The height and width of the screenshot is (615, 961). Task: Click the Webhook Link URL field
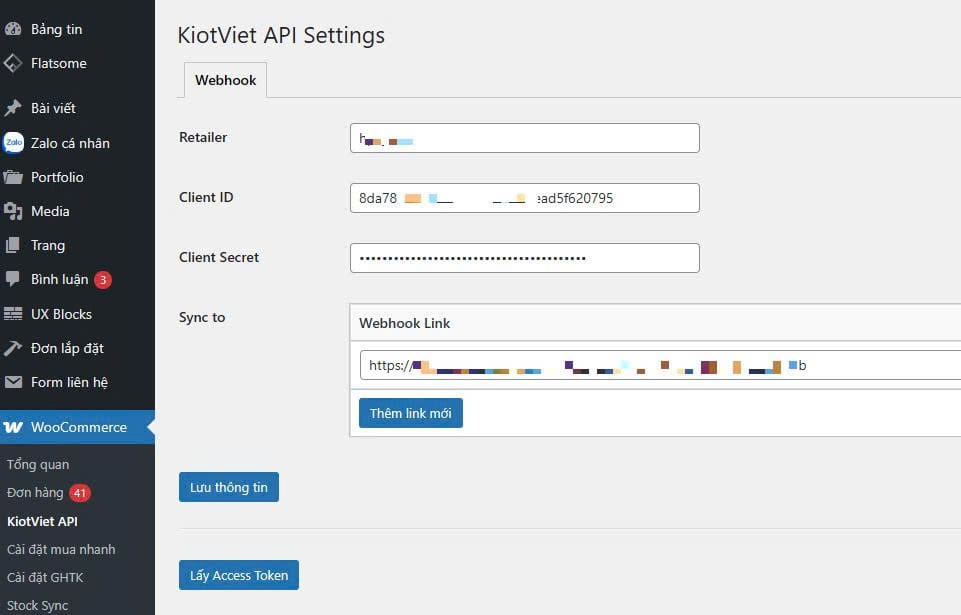coord(660,366)
